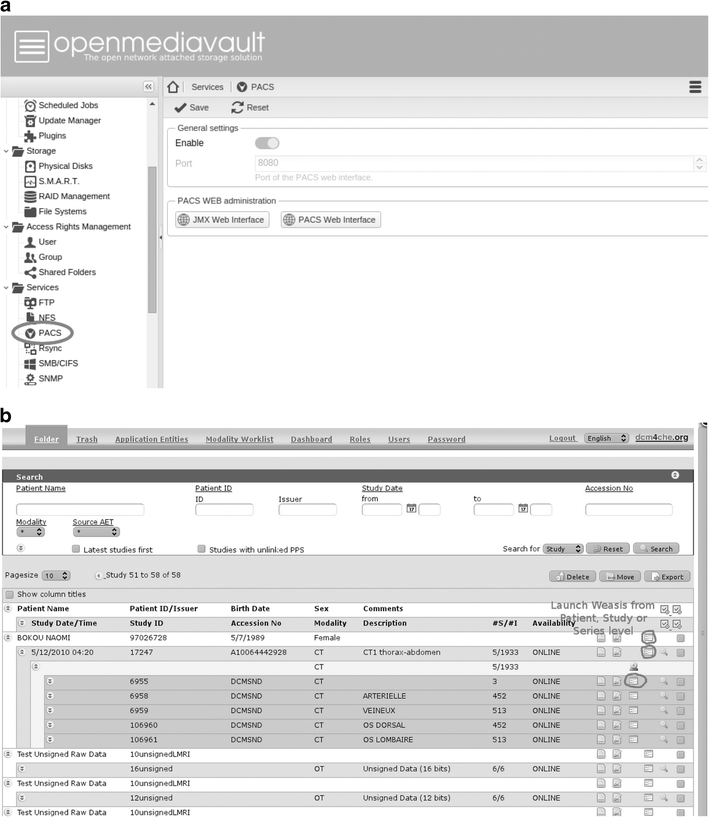Switch to the Application Entities tab
The width and height of the screenshot is (709, 817).
[x=152, y=439]
